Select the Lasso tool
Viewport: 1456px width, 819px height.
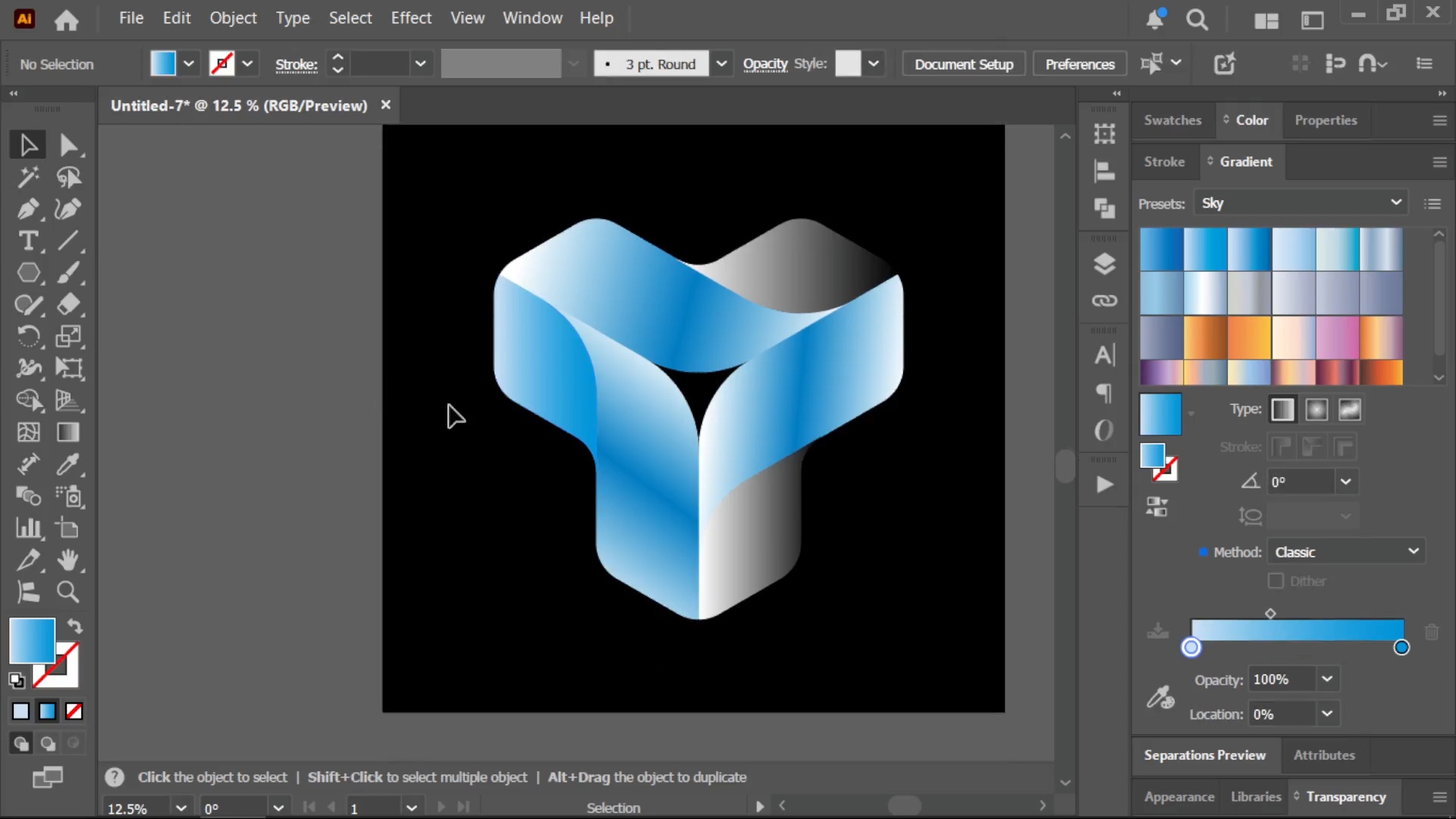tap(68, 177)
